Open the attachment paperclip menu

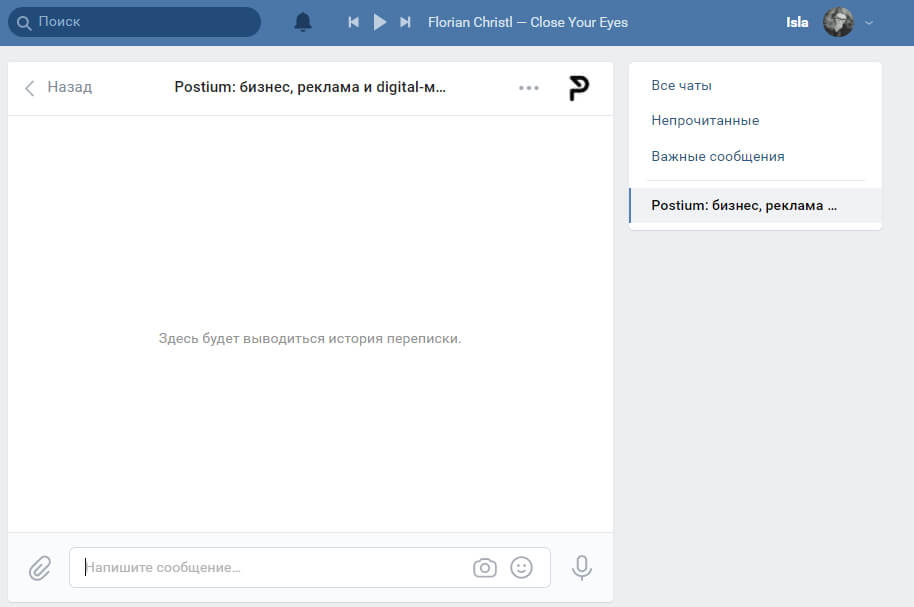[39, 568]
